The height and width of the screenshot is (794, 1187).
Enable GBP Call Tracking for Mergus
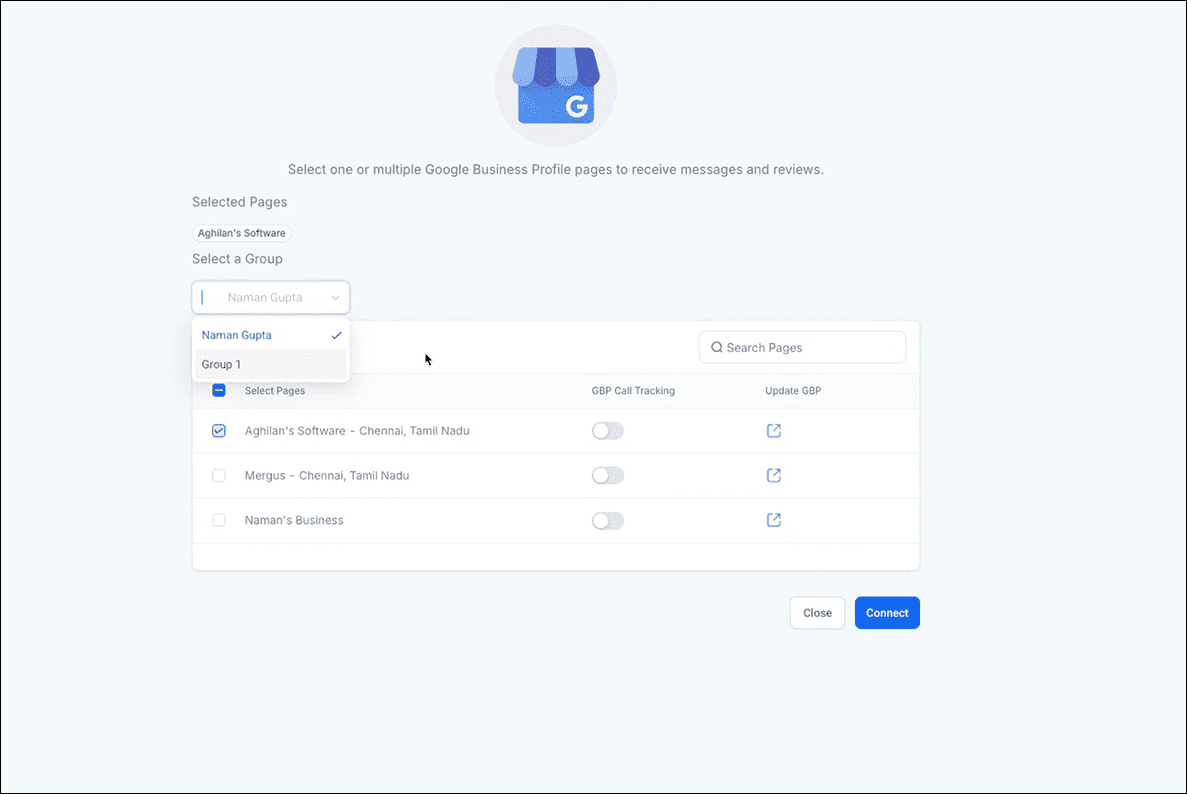(x=608, y=475)
